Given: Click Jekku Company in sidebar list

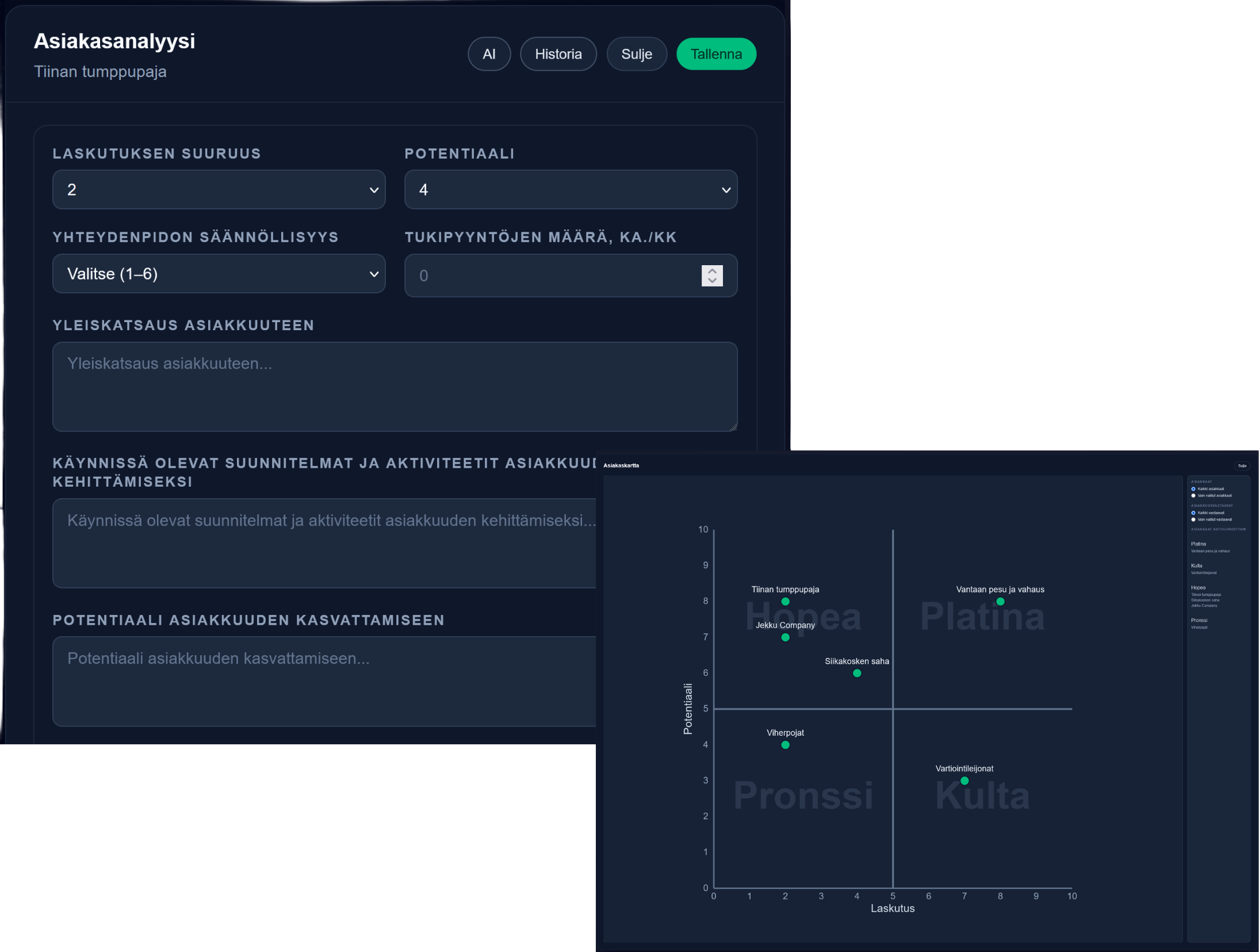Looking at the screenshot, I should tap(1204, 606).
